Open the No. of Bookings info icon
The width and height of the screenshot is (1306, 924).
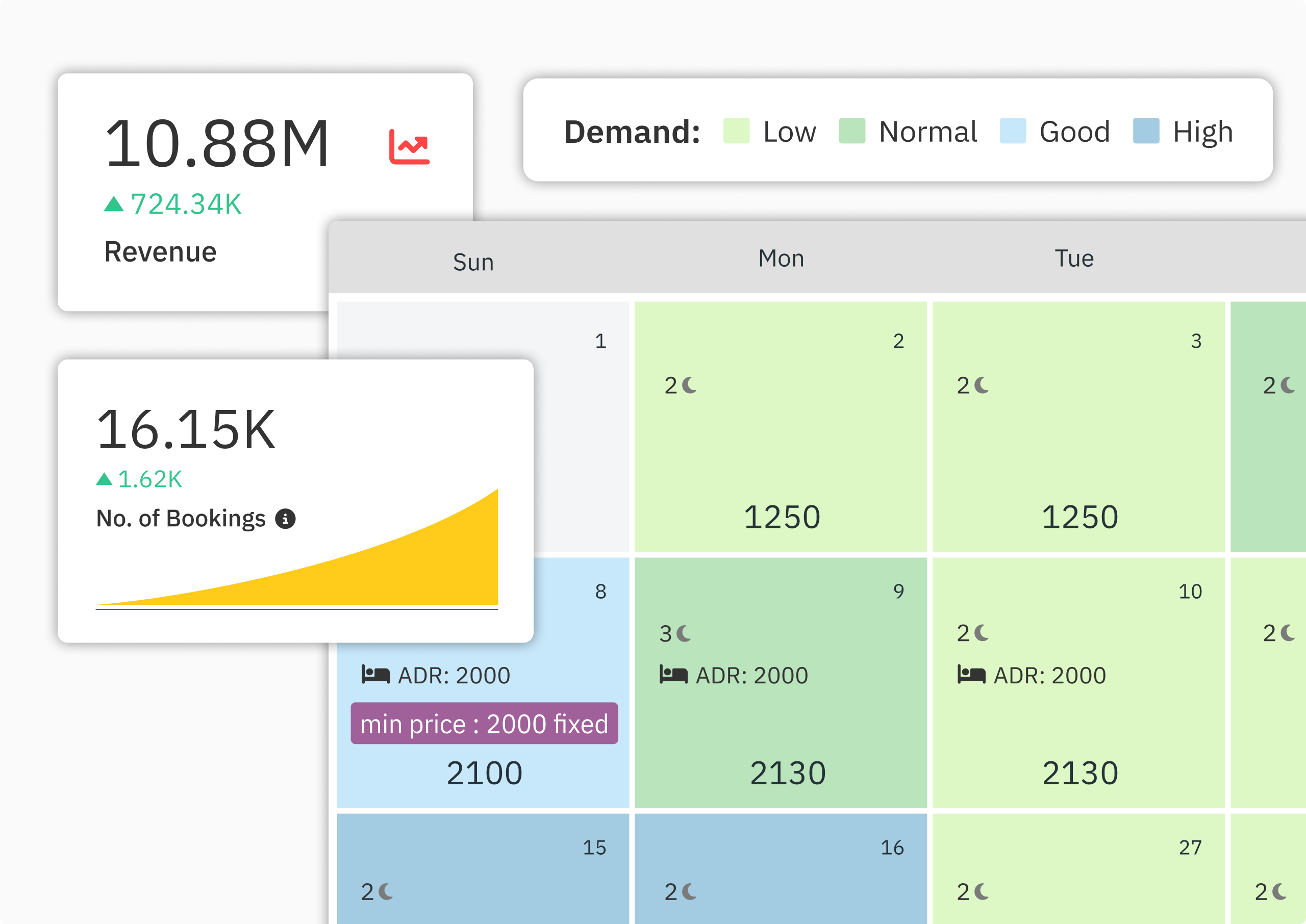coord(286,518)
